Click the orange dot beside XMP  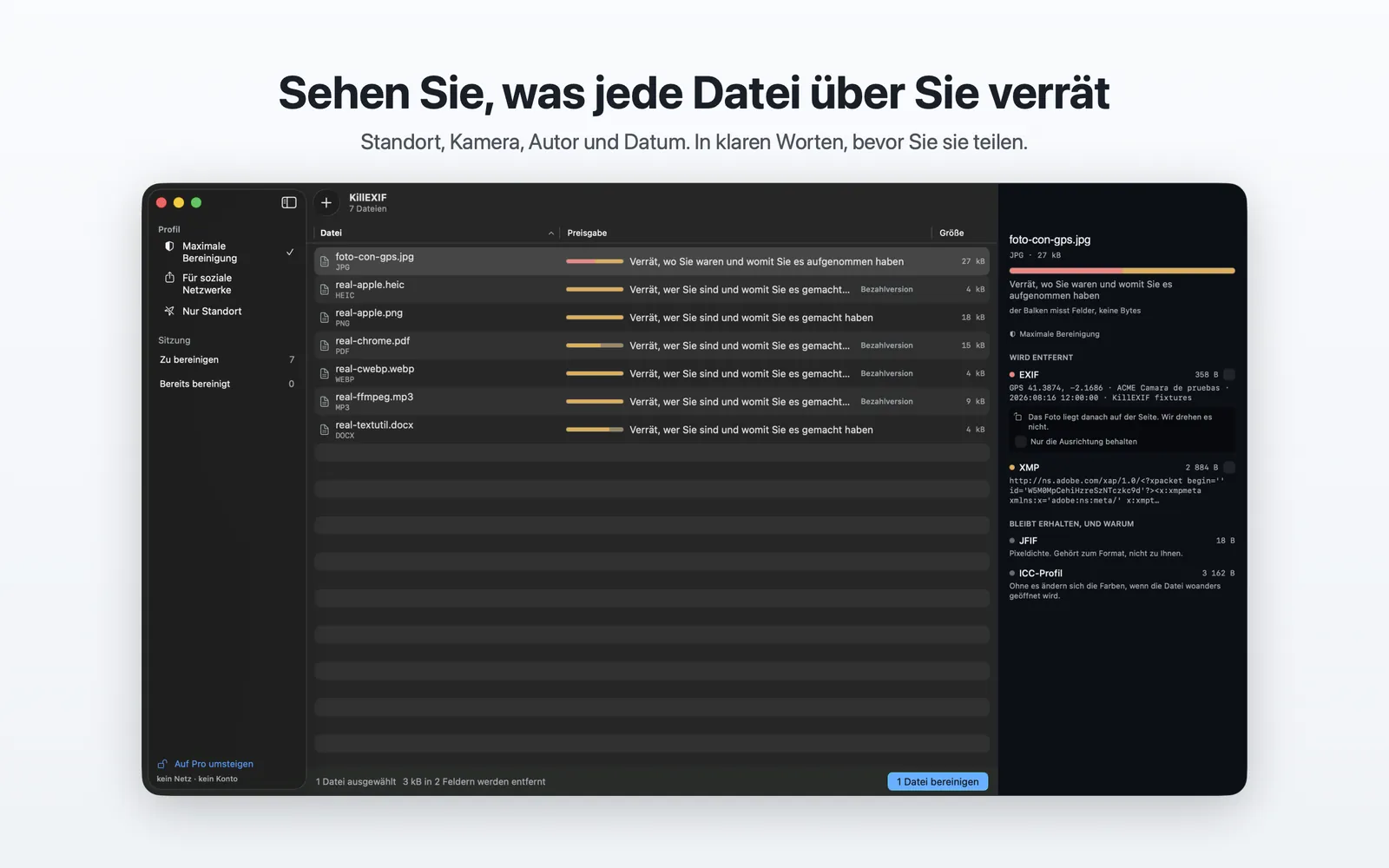tap(1012, 467)
